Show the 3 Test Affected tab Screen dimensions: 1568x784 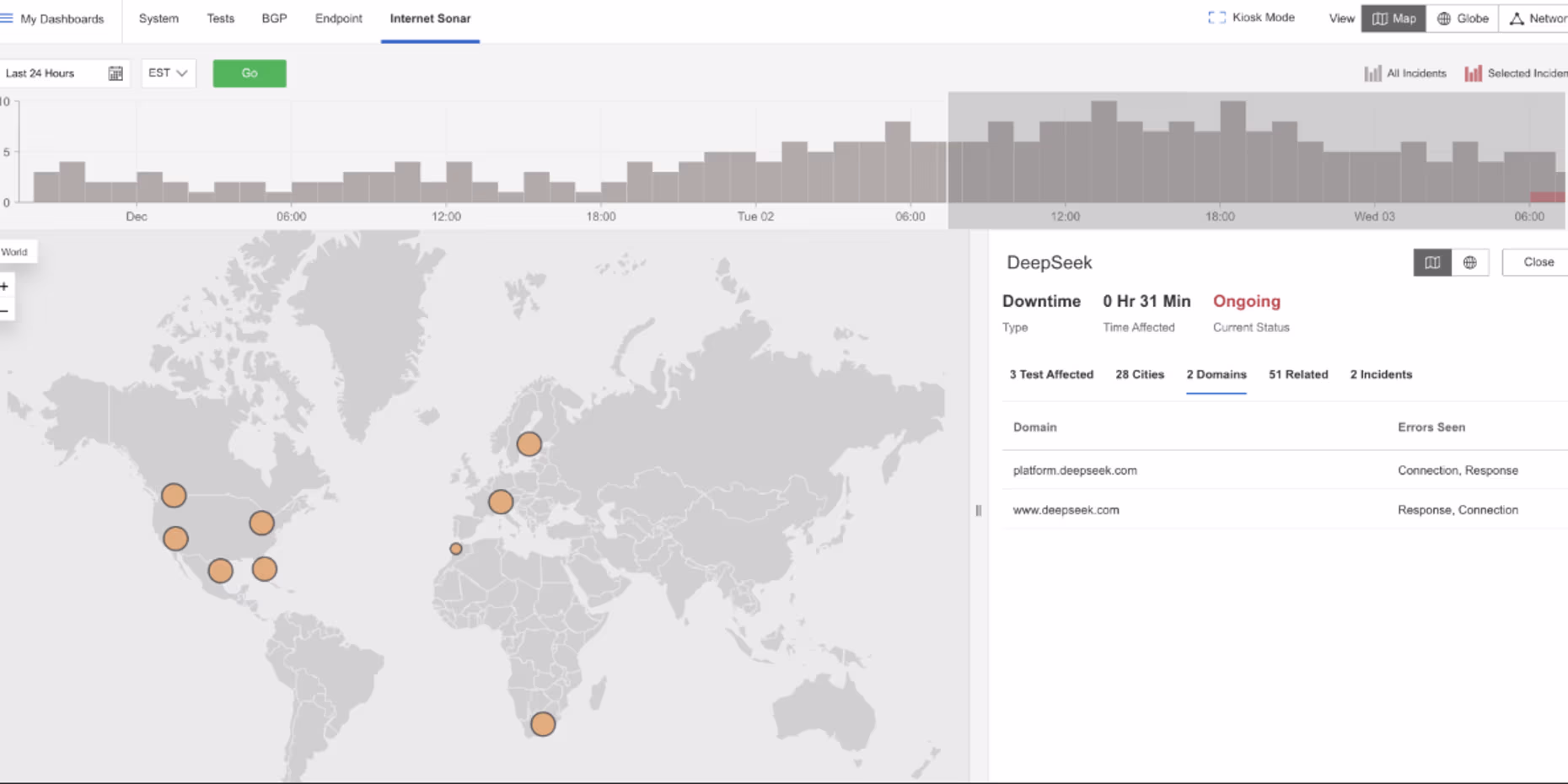click(x=1051, y=374)
